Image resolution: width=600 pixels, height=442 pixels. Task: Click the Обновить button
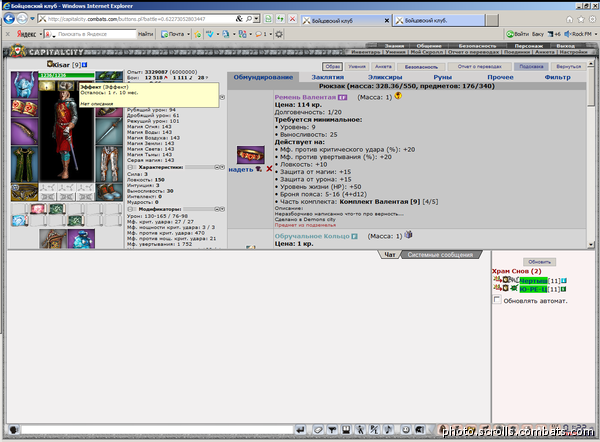[539, 262]
